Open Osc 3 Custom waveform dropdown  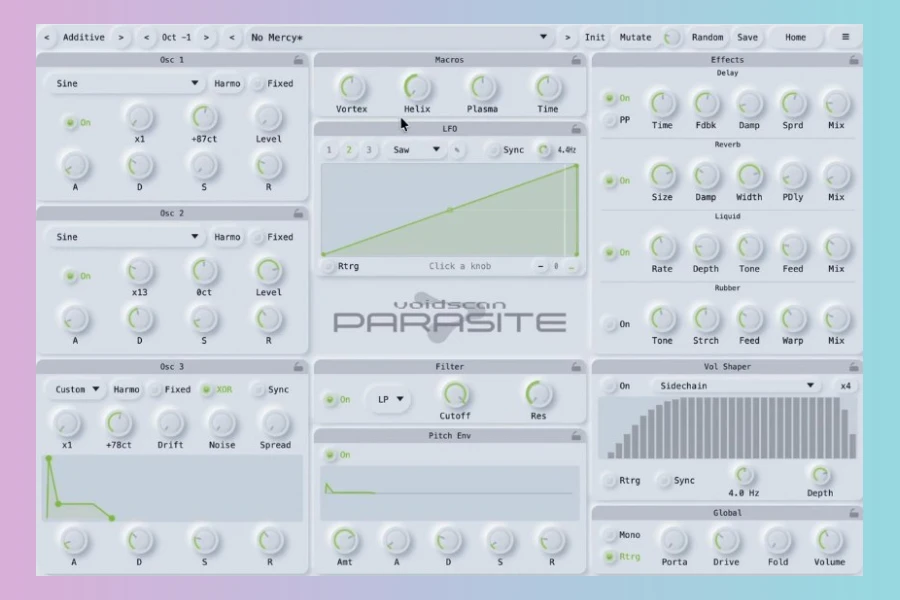click(x=77, y=389)
